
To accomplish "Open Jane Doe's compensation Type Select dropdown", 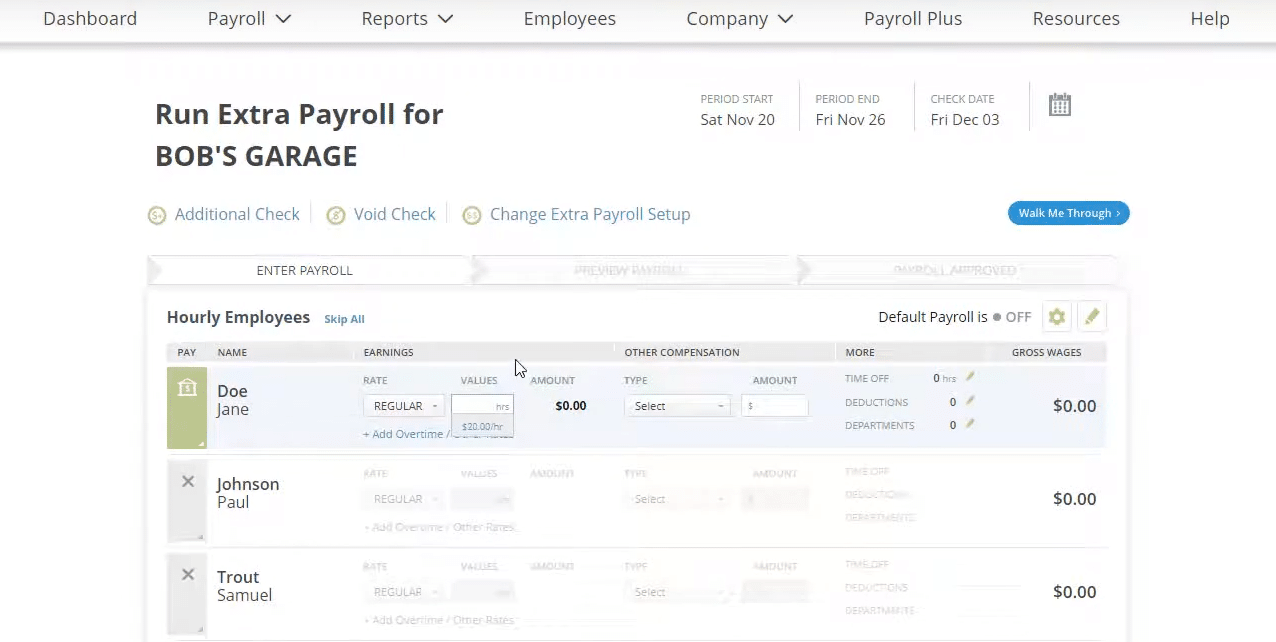I will coord(677,406).
